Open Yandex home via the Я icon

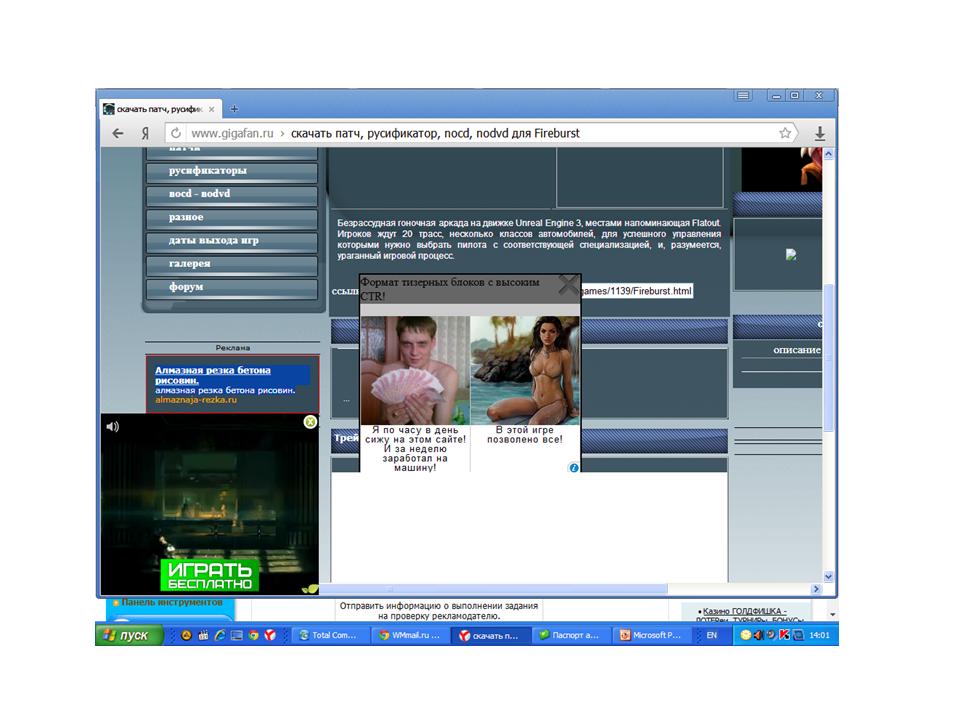[145, 133]
